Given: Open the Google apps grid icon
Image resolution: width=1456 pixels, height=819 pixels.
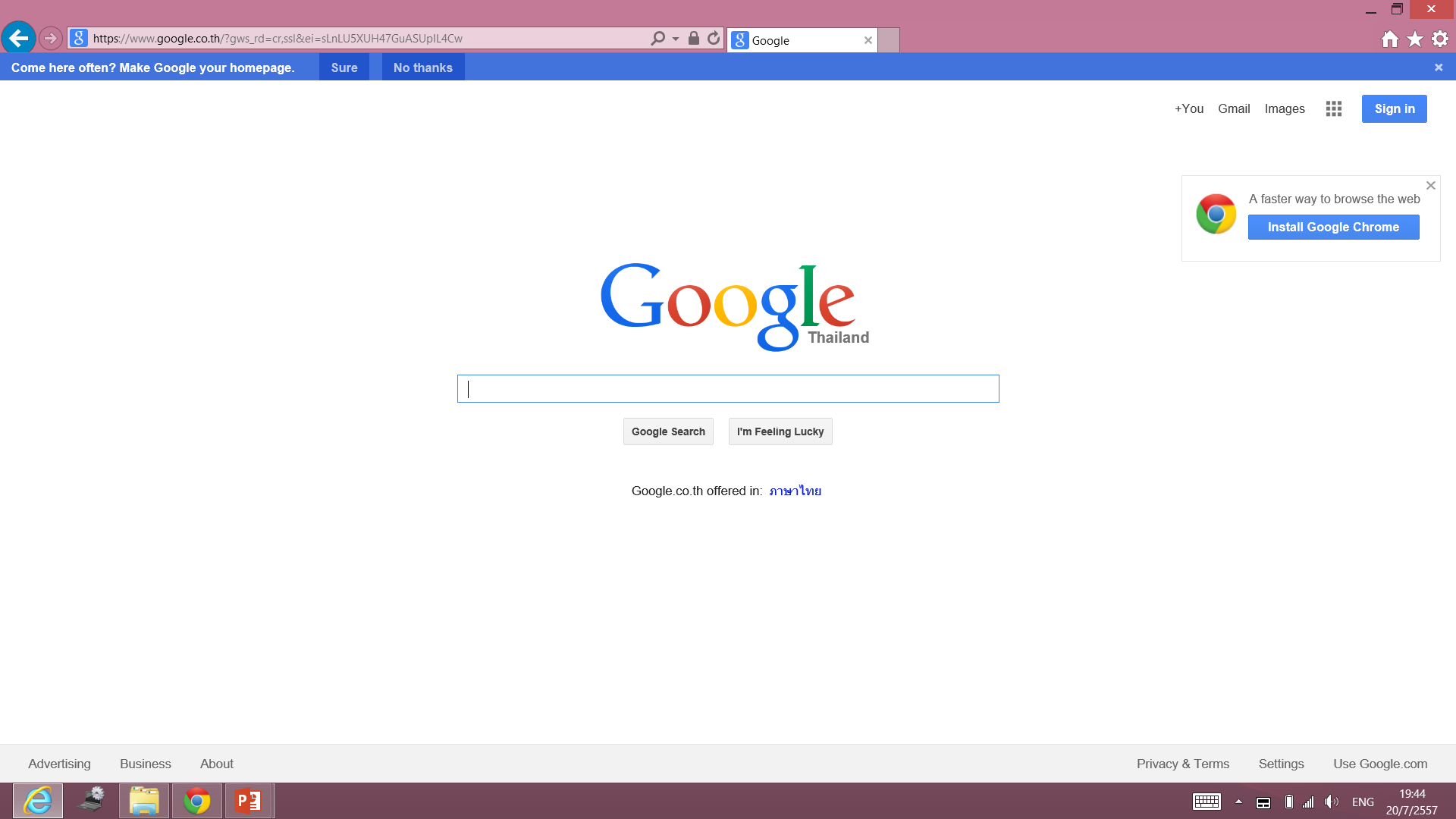Looking at the screenshot, I should pyautogui.click(x=1334, y=109).
